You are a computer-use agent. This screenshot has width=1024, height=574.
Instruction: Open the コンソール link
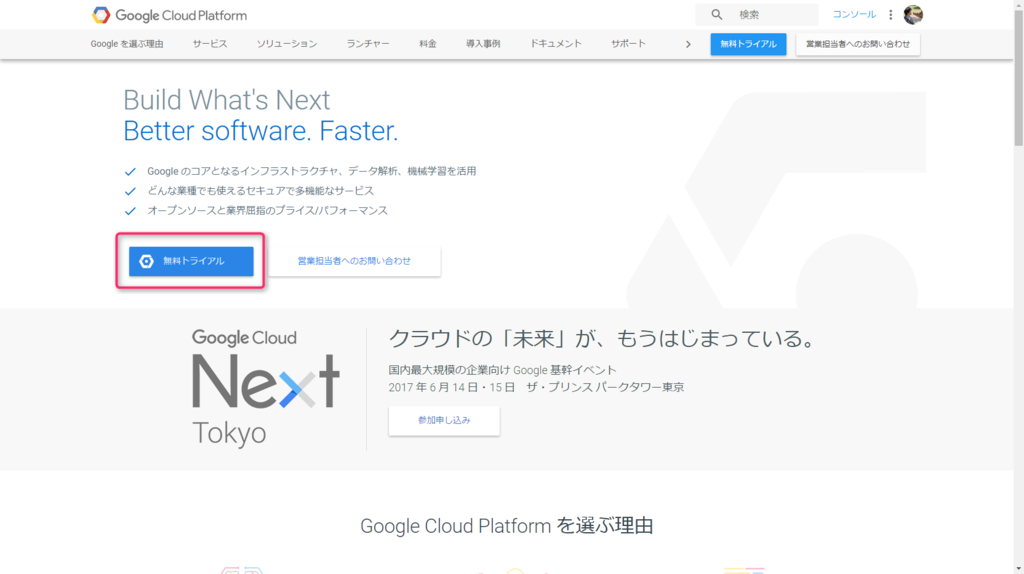[854, 14]
